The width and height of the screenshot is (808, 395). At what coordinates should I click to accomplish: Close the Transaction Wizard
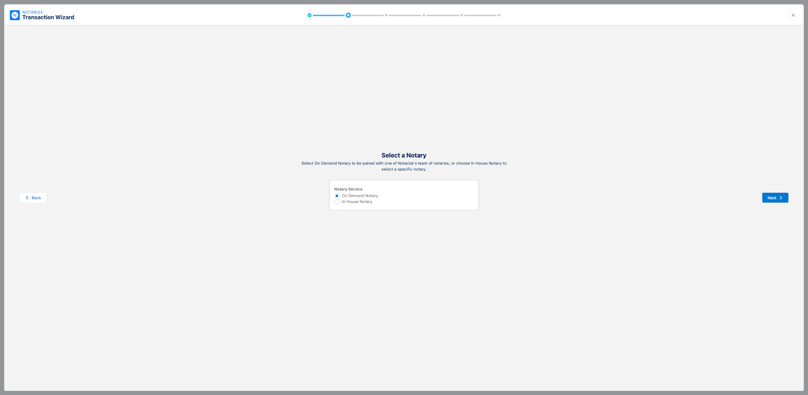[x=793, y=15]
